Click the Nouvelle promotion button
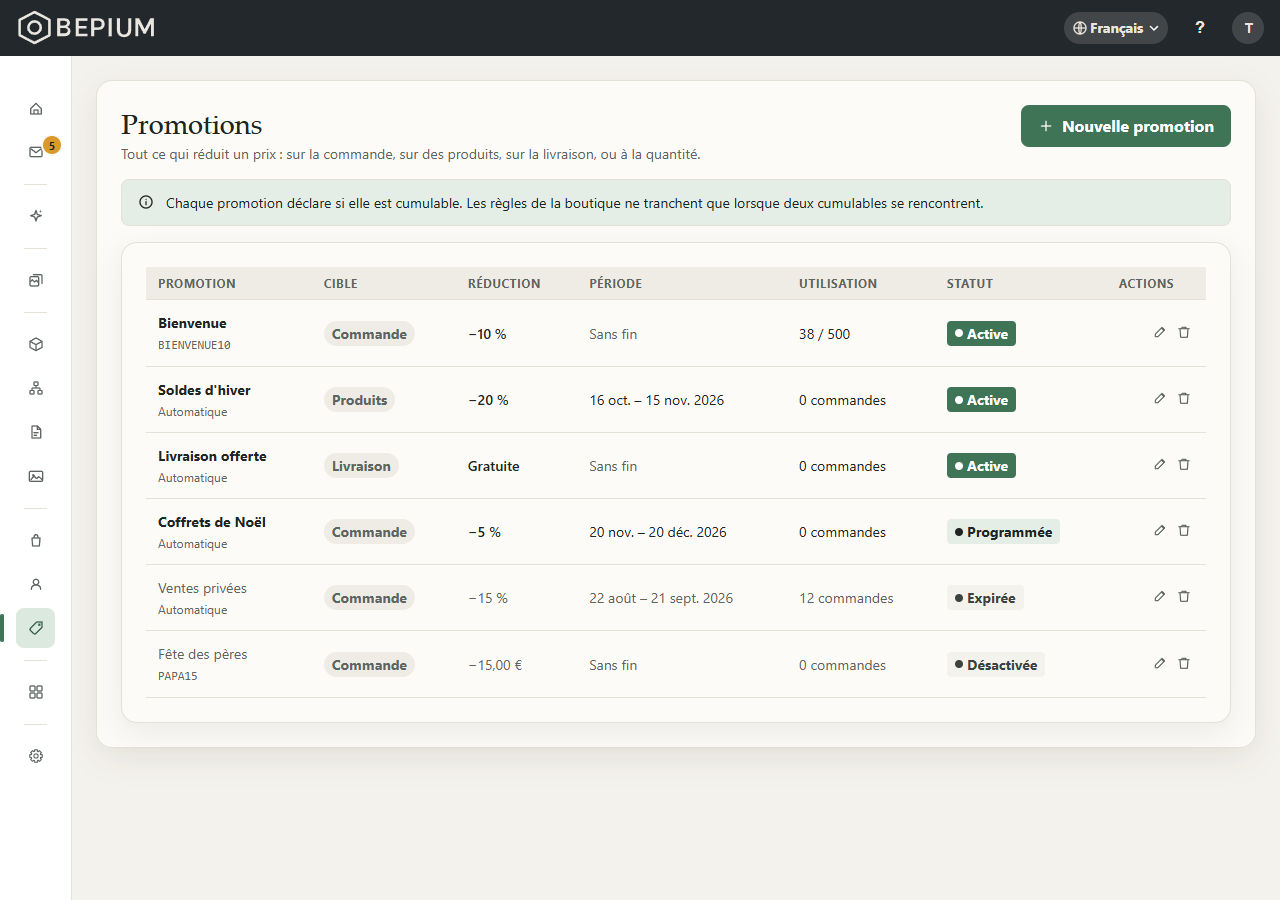 pos(1126,126)
